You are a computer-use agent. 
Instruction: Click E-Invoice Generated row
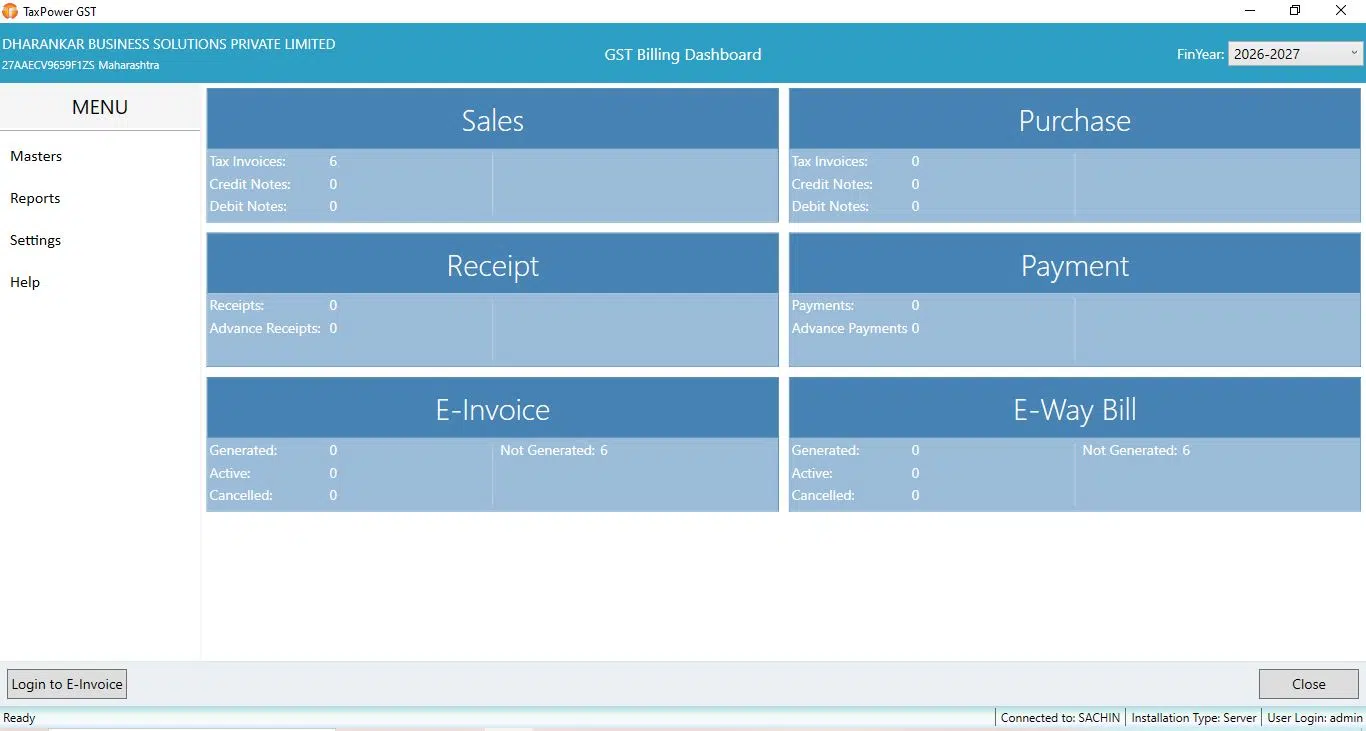coord(273,450)
